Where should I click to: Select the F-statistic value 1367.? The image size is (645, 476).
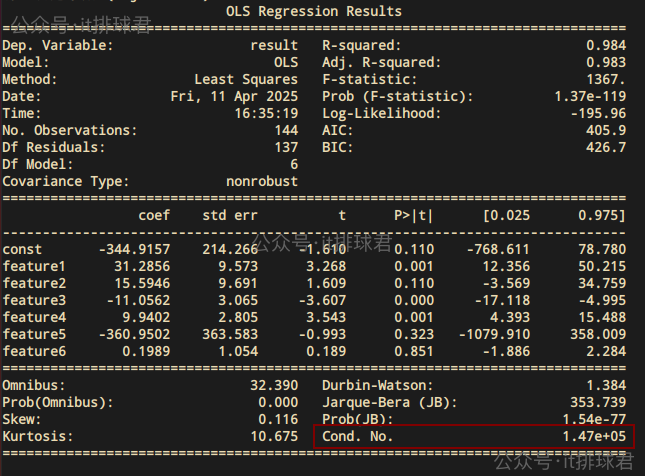coord(605,79)
